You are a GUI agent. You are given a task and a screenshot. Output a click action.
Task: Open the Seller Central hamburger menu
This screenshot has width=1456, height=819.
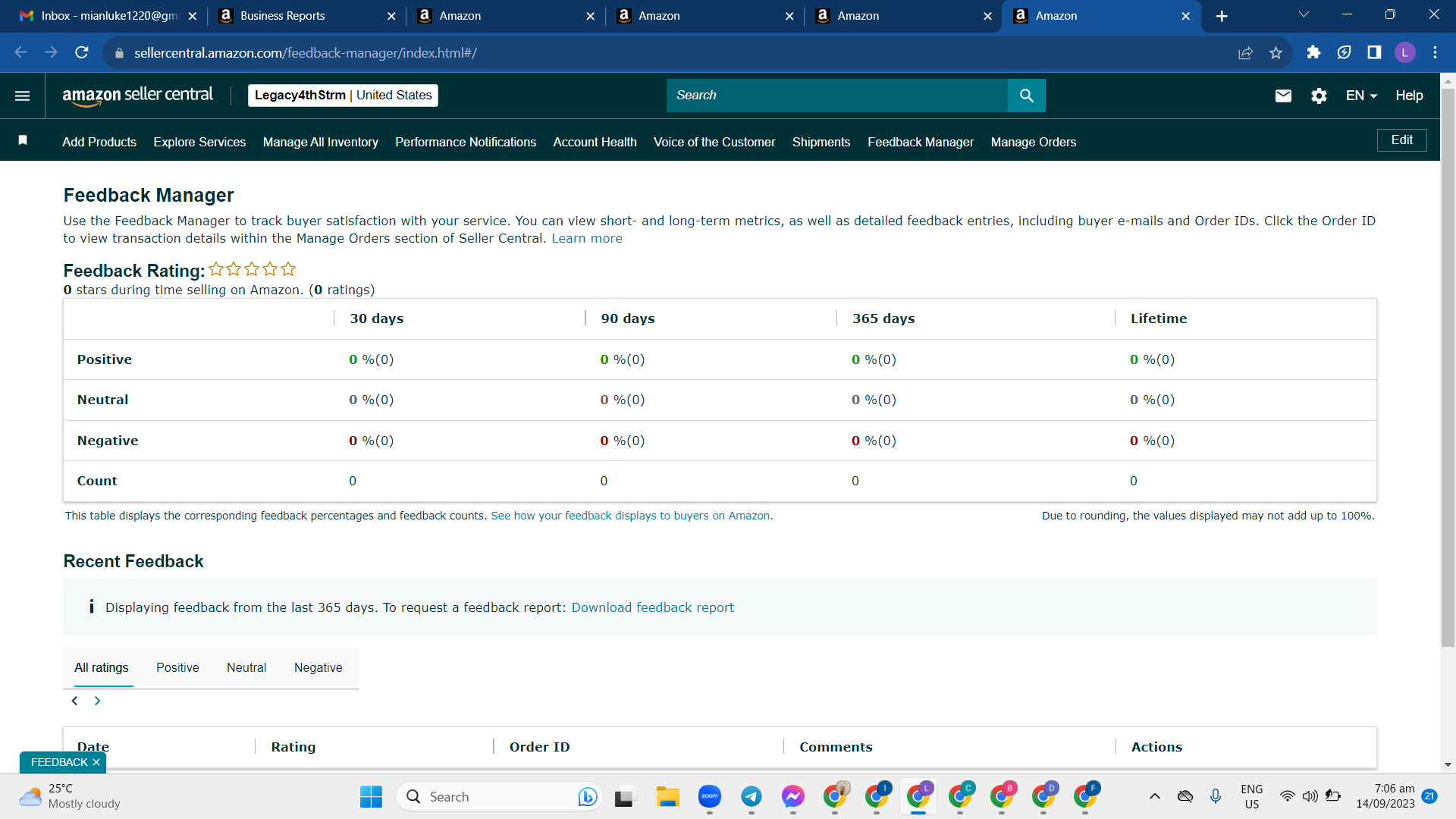click(22, 96)
